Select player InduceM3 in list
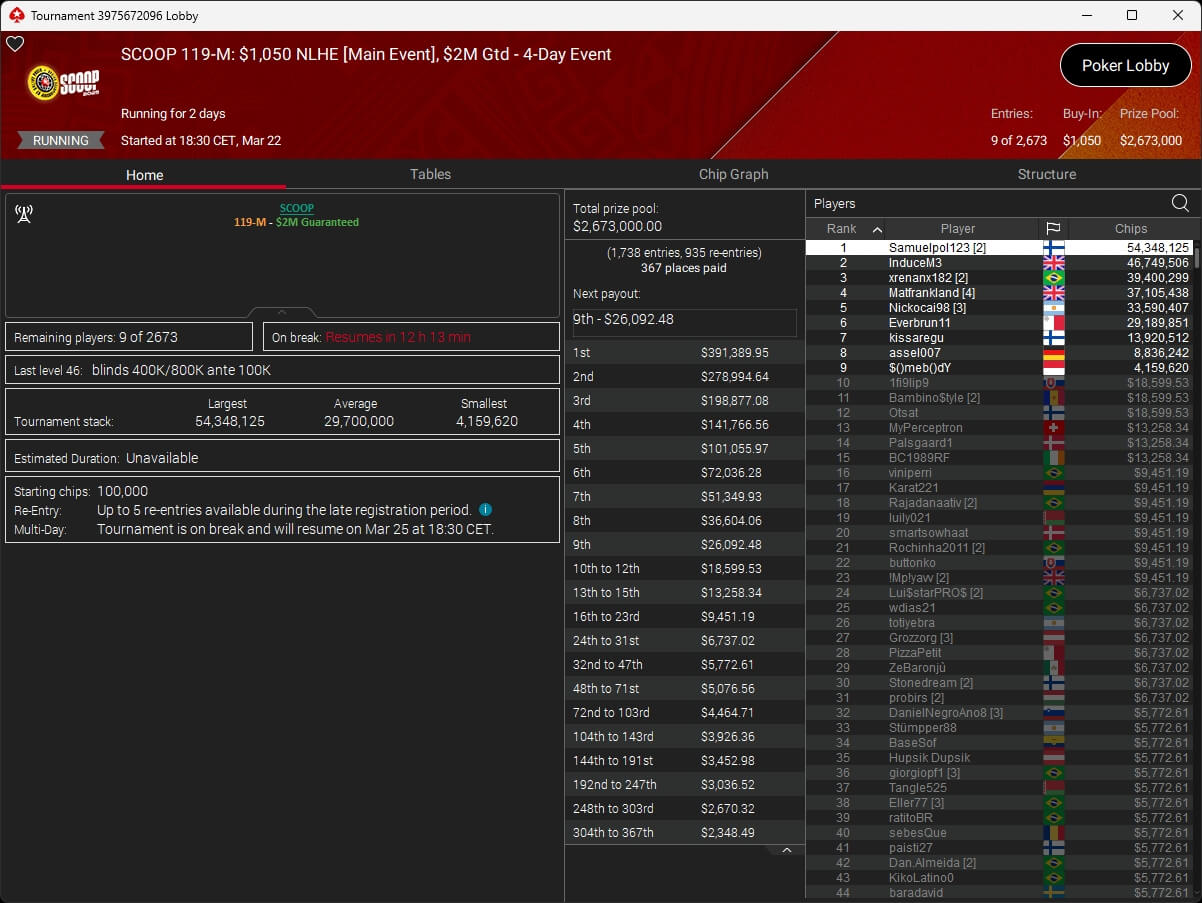Image resolution: width=1202 pixels, height=903 pixels. coord(915,263)
